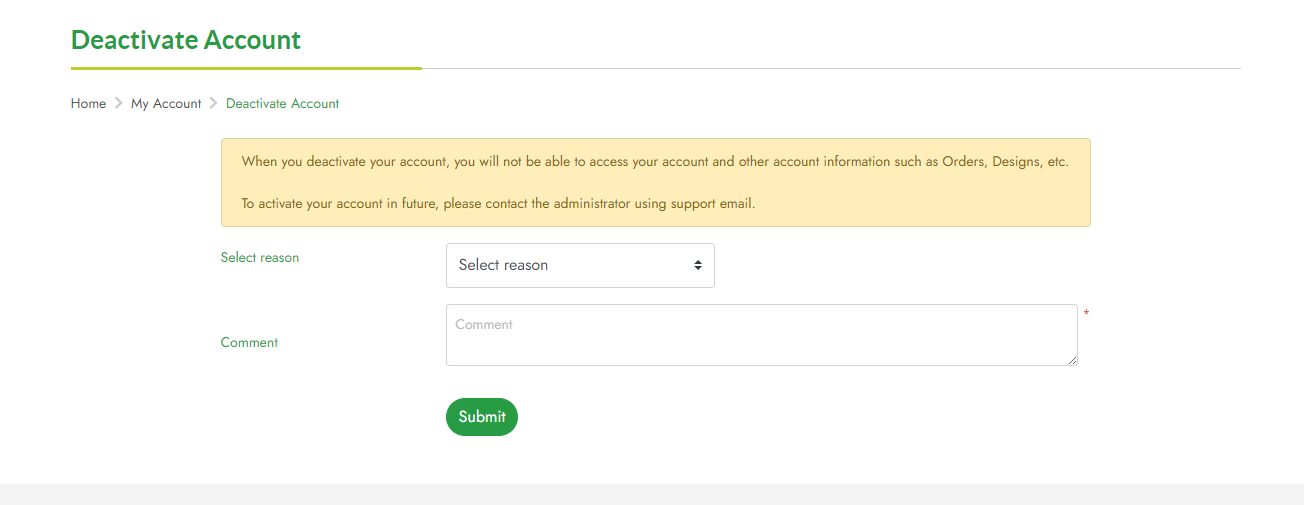Click the yellow deactivation warning box
Image resolution: width=1304 pixels, height=505 pixels.
[x=655, y=182]
